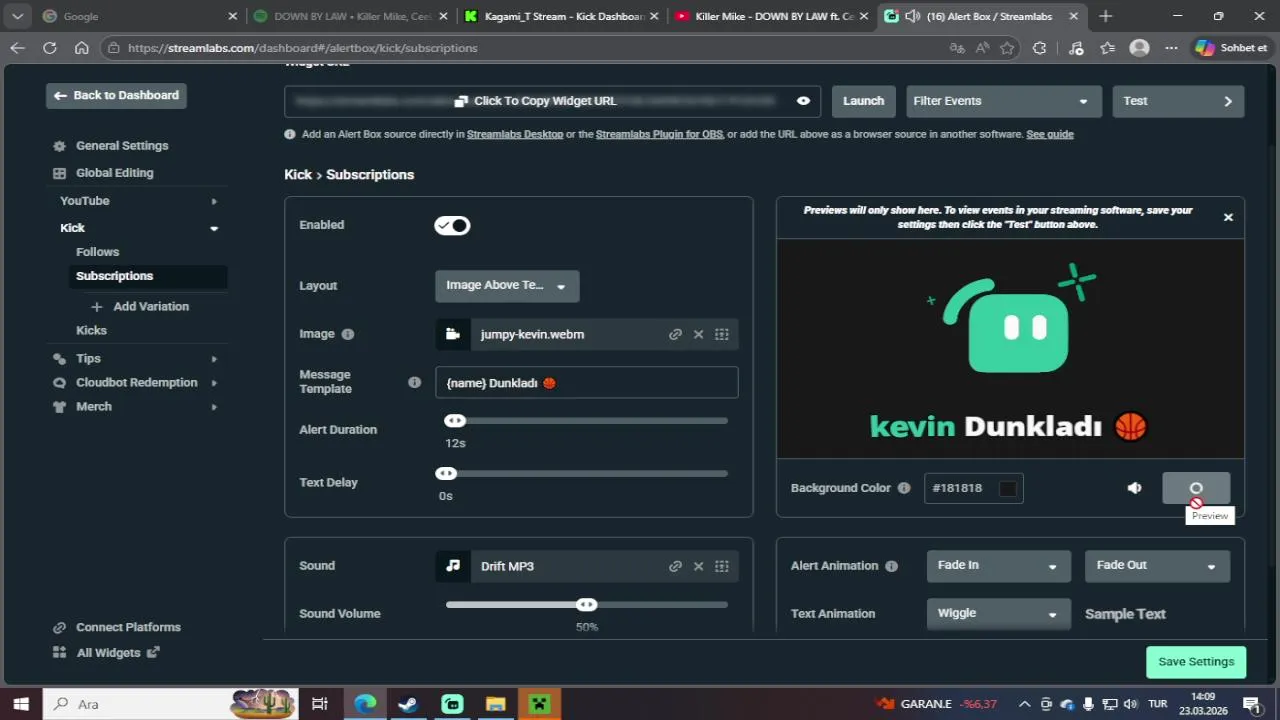Open the See guide link

click(x=1050, y=134)
